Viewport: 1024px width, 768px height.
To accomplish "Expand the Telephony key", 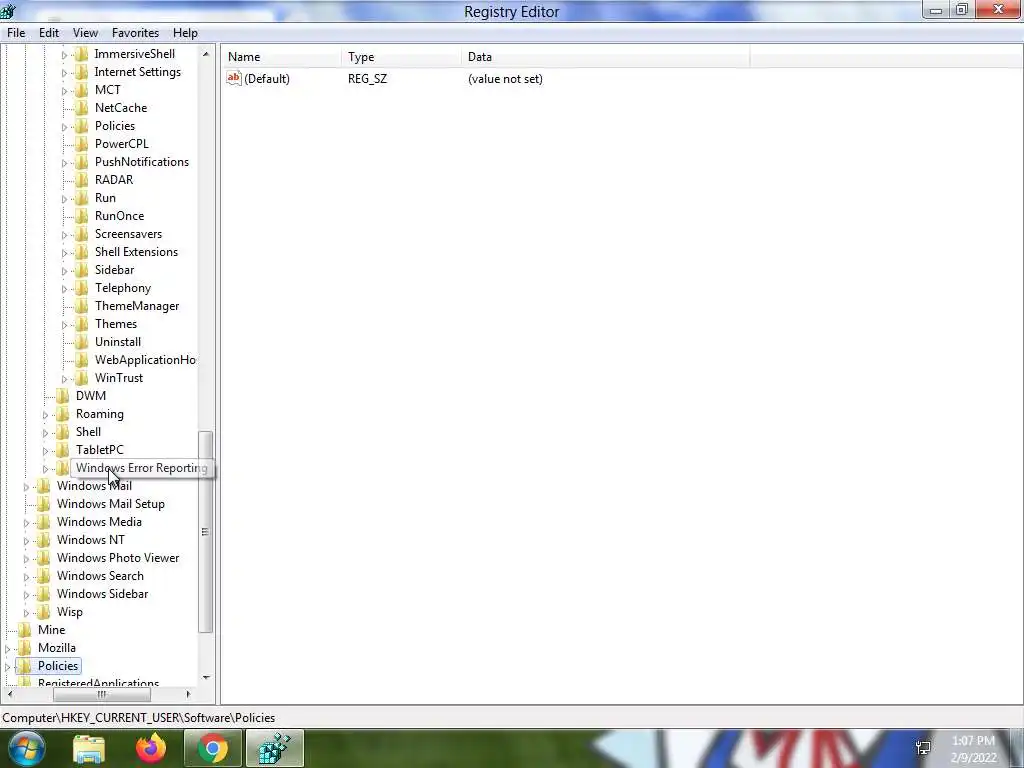I will point(64,289).
